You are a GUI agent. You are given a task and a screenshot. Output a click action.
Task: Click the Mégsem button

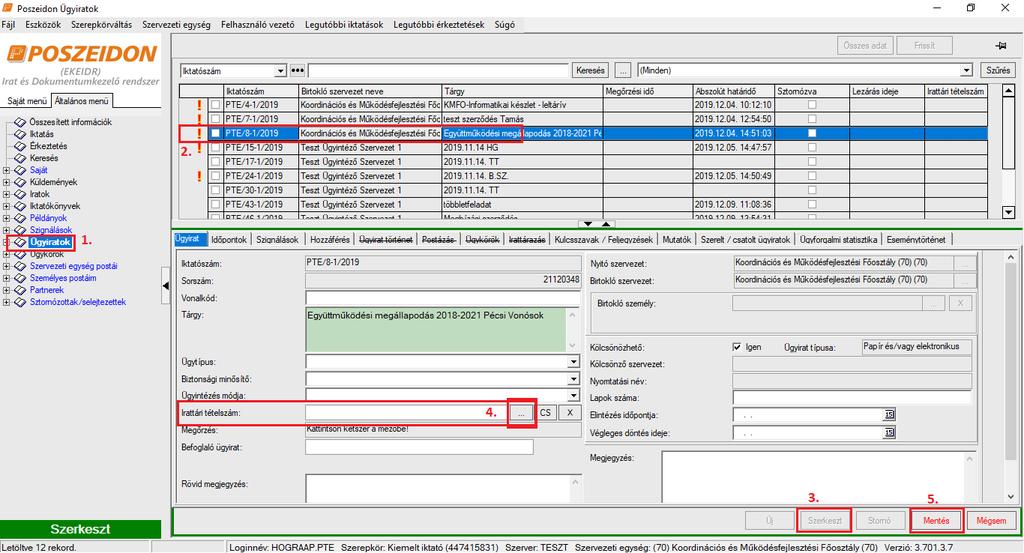pos(991,520)
